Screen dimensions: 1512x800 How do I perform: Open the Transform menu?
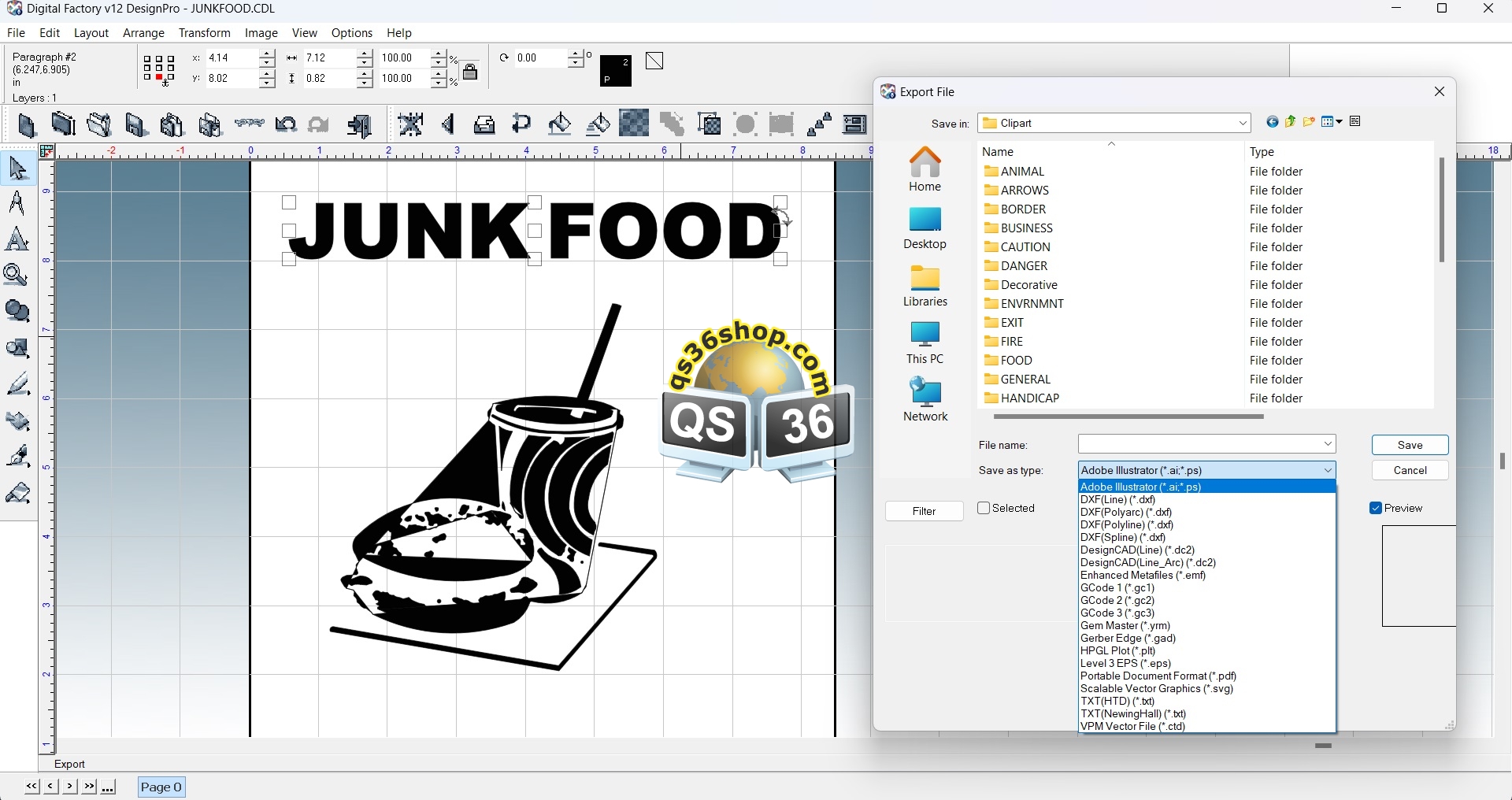click(204, 33)
